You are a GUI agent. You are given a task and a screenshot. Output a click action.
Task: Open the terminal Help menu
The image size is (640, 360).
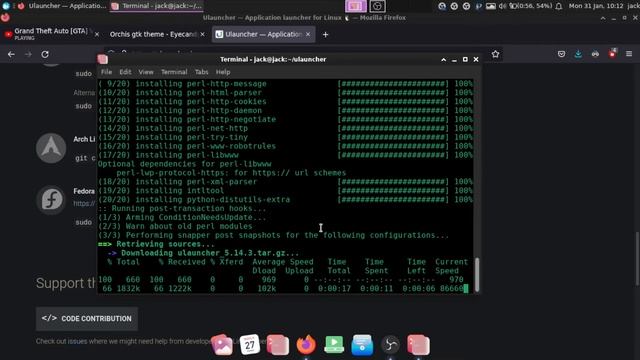[223, 72]
